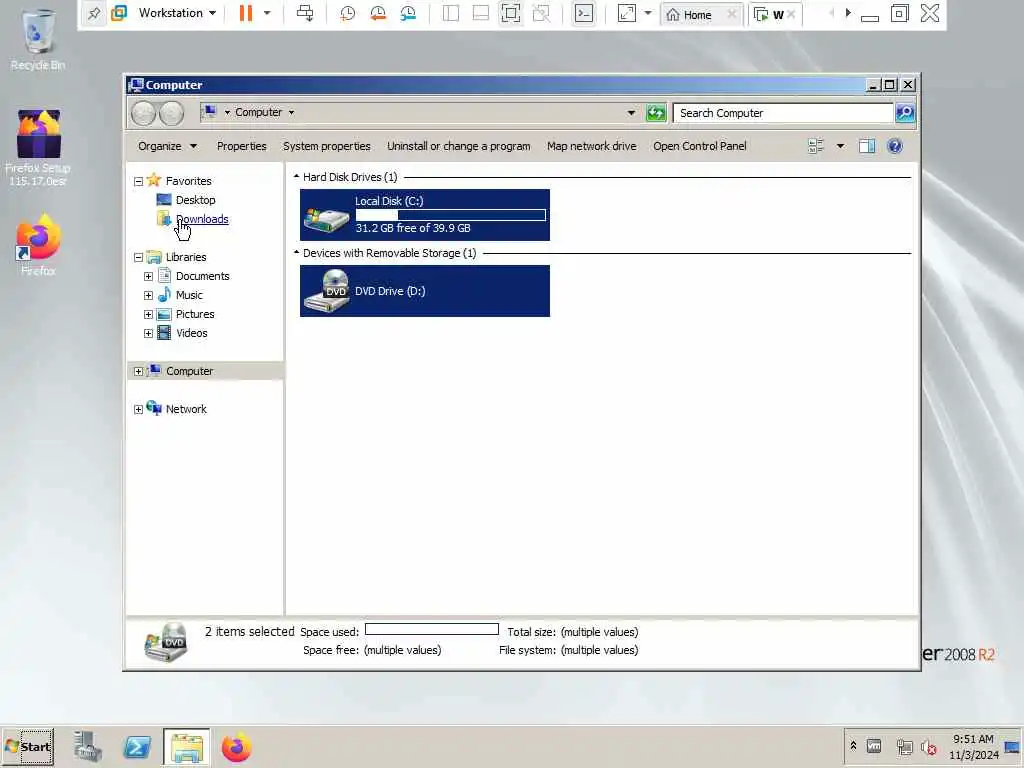Image resolution: width=1024 pixels, height=768 pixels.
Task: Revert the VM to the last snapshot
Action: click(x=377, y=13)
